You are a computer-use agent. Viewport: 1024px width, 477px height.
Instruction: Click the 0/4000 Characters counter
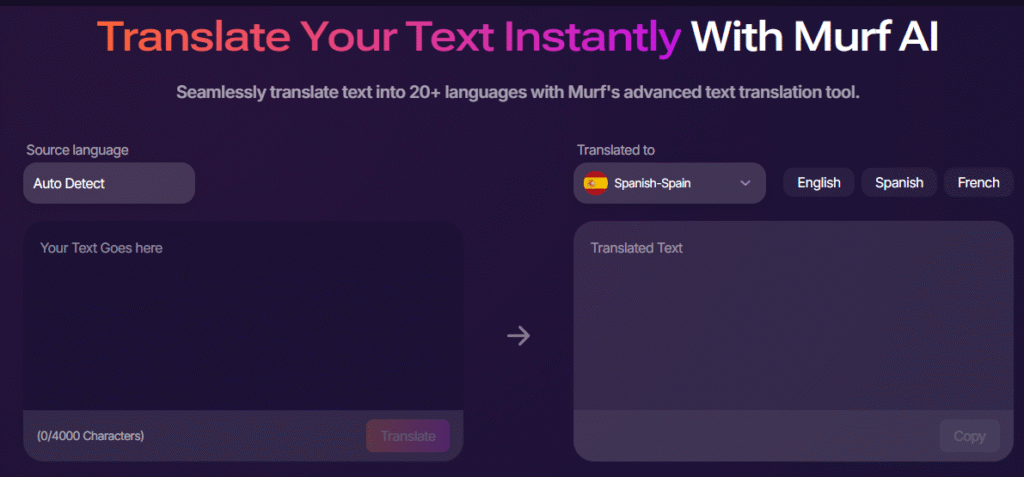coord(90,436)
